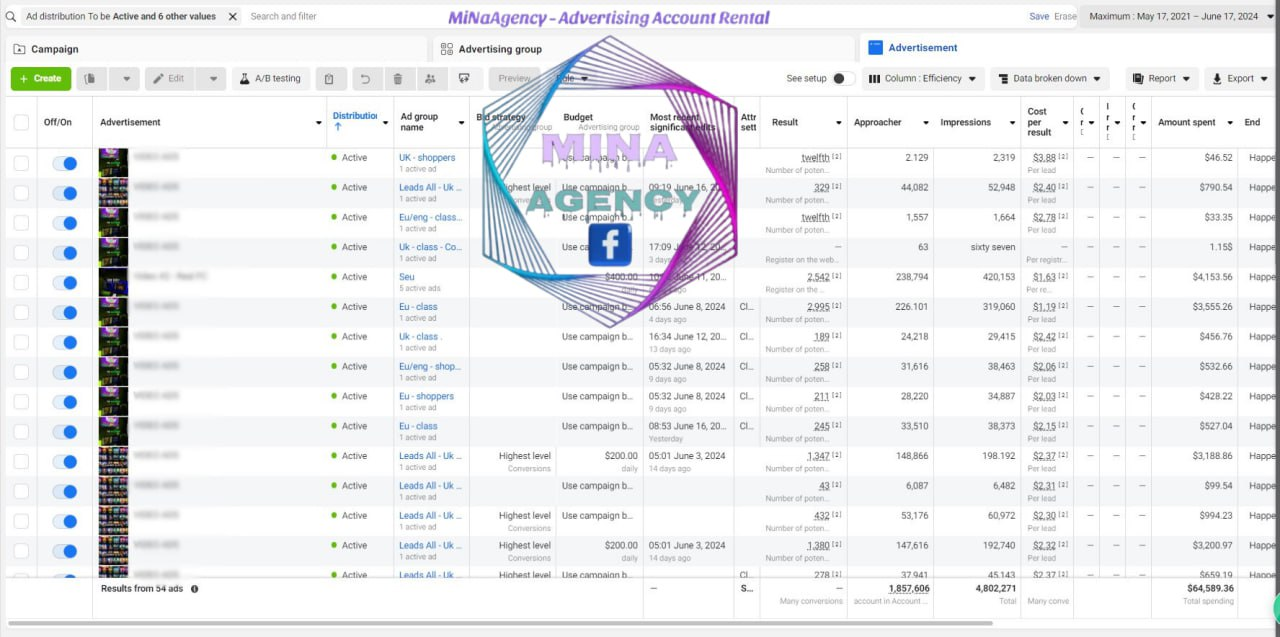Check the select-all checkbox in table header
Viewport: 1280px width, 637px height.
coord(21,122)
